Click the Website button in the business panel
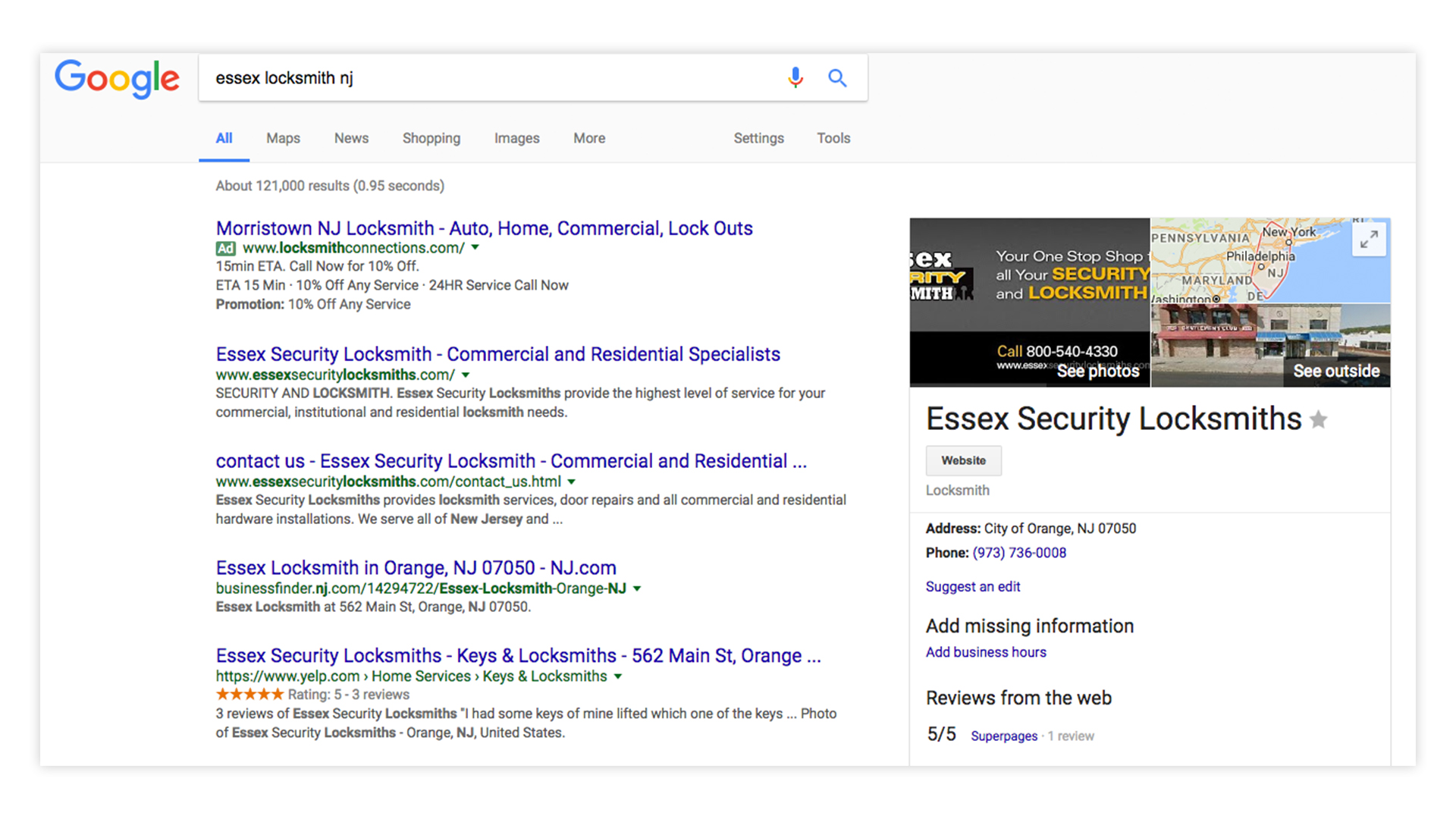 point(963,460)
